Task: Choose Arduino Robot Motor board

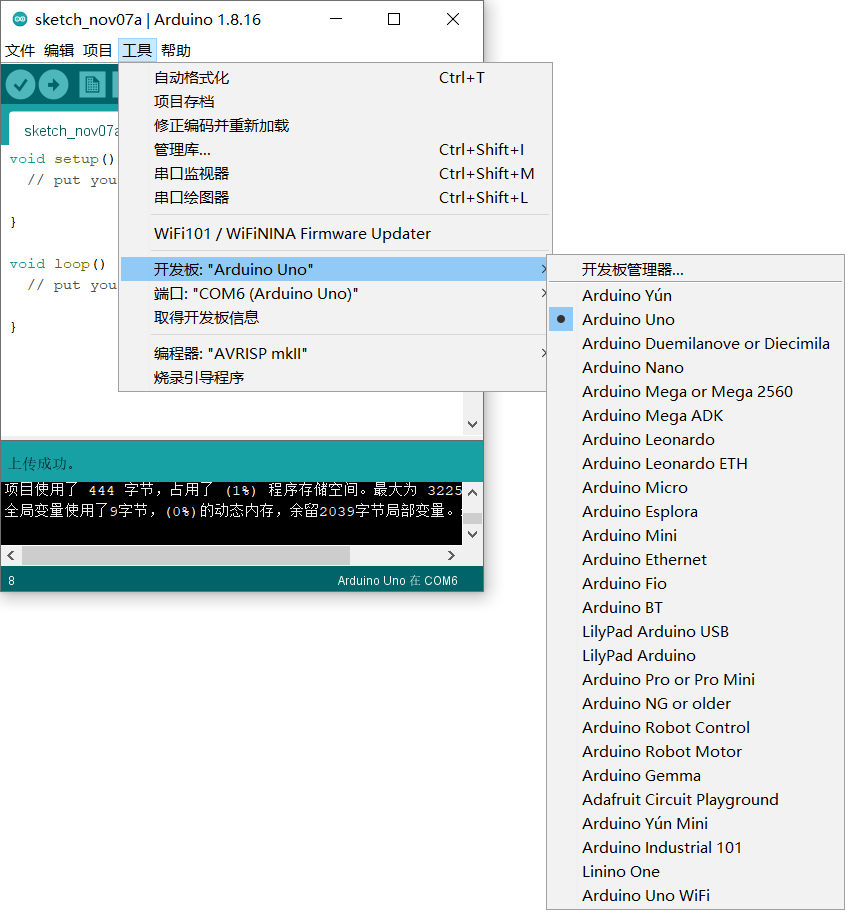Action: [696, 751]
